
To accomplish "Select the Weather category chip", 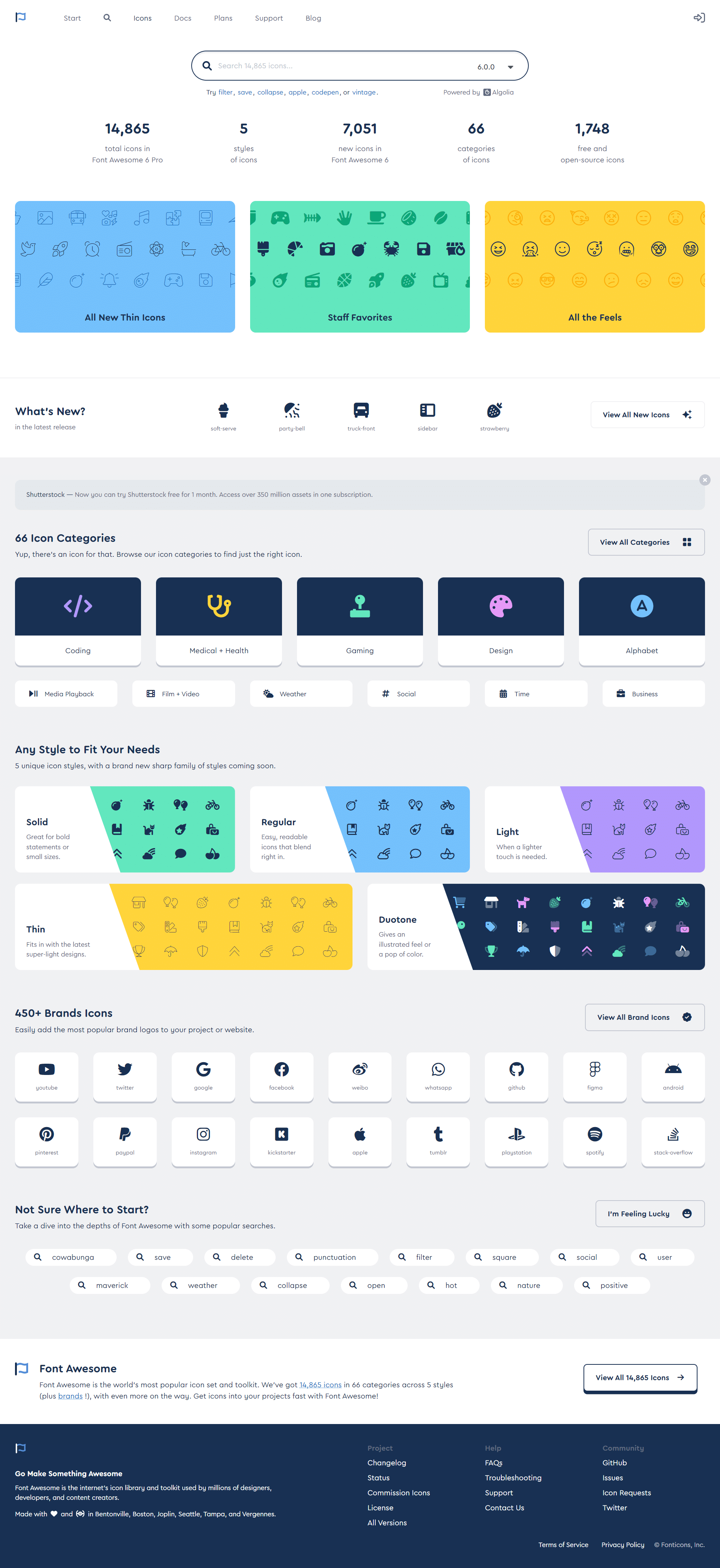I will (x=301, y=694).
